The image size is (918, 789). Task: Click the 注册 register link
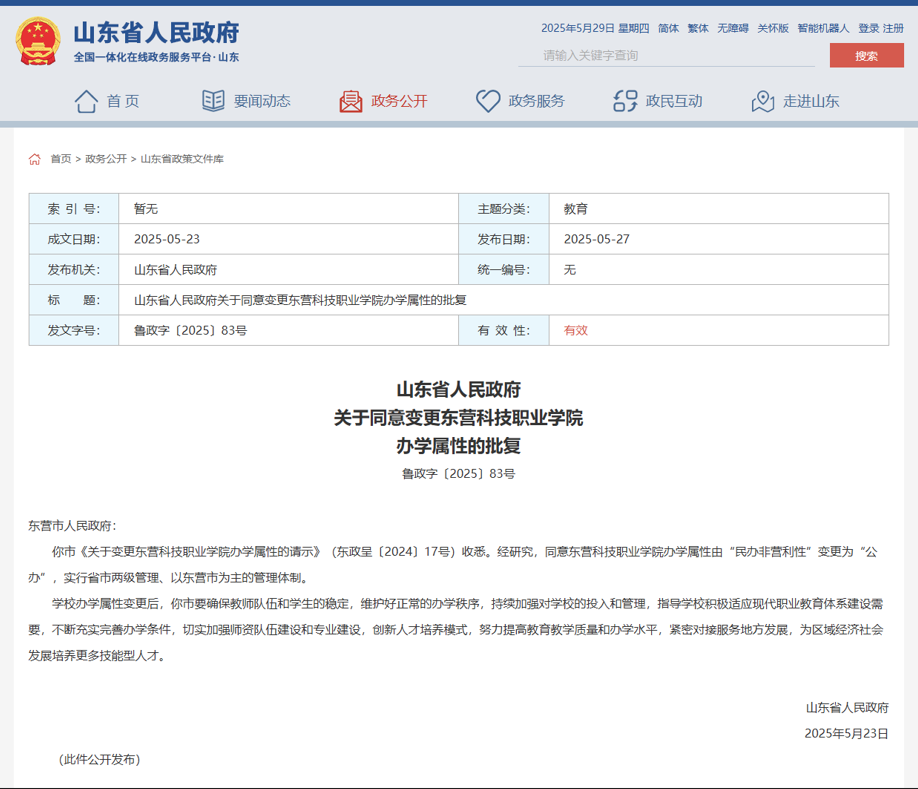[893, 28]
